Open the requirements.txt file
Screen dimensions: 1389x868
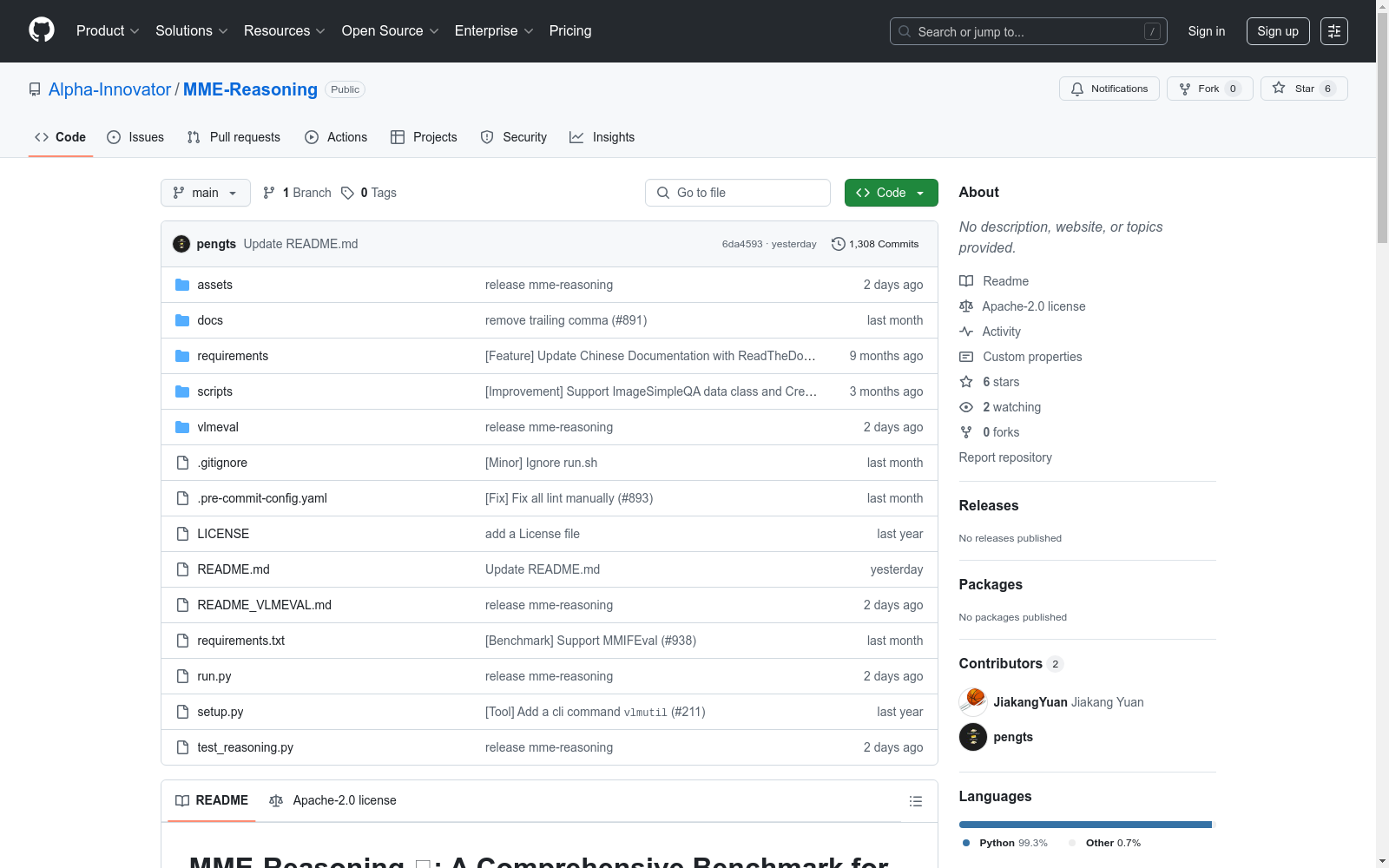click(240, 641)
